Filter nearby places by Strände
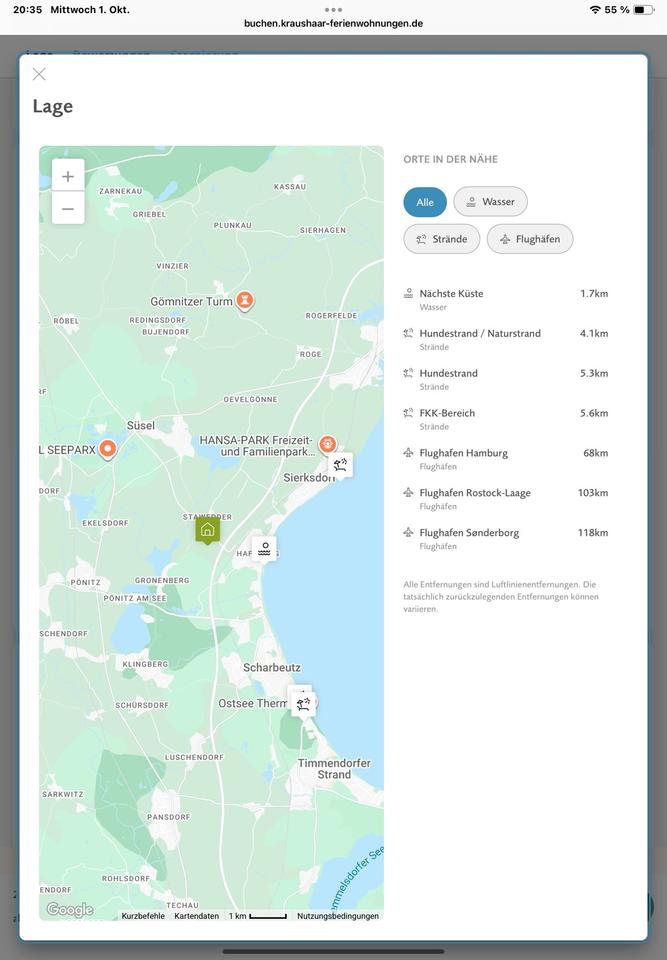Viewport: 667px width, 960px height. coord(442,239)
